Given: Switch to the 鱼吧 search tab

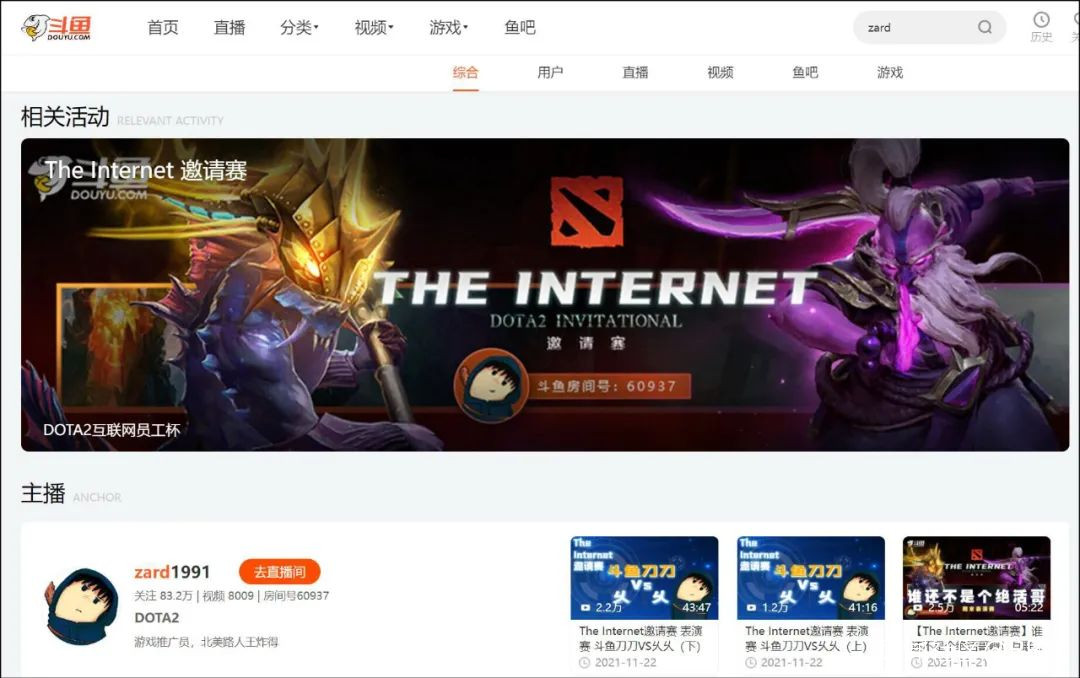Looking at the screenshot, I should (x=805, y=72).
